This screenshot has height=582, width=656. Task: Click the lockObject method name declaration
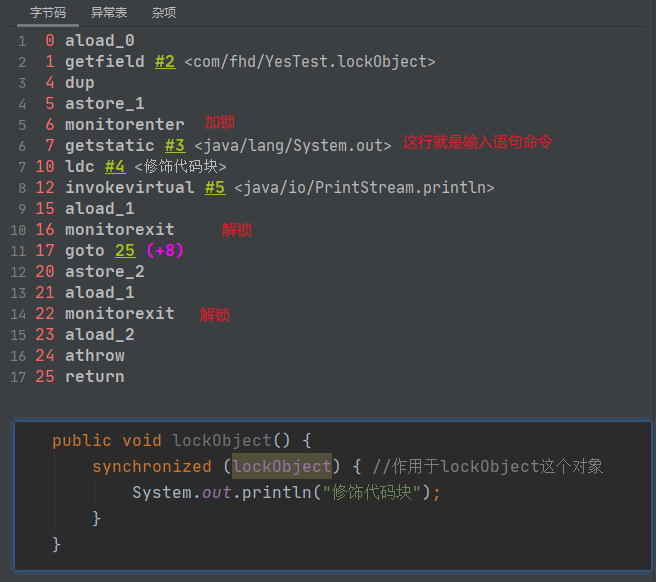pos(222,441)
